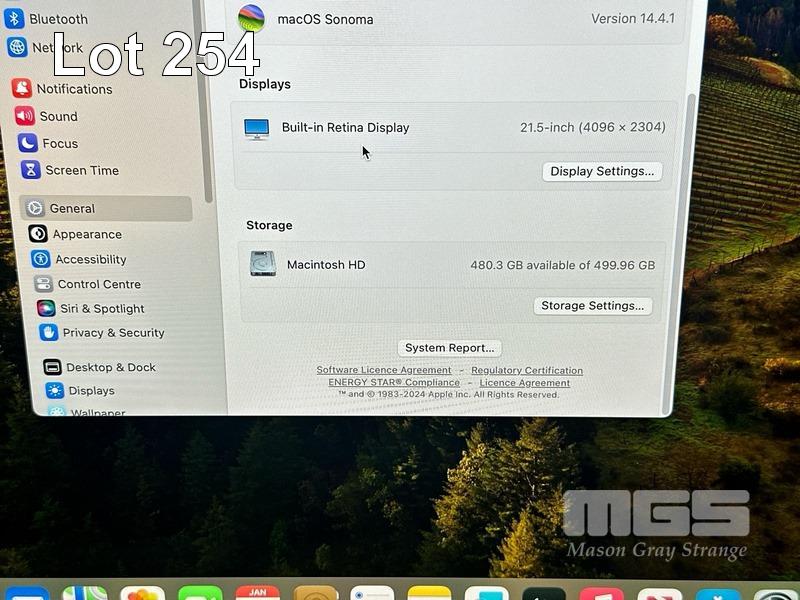
Task: Click the Notifications bell icon
Action: point(22,88)
